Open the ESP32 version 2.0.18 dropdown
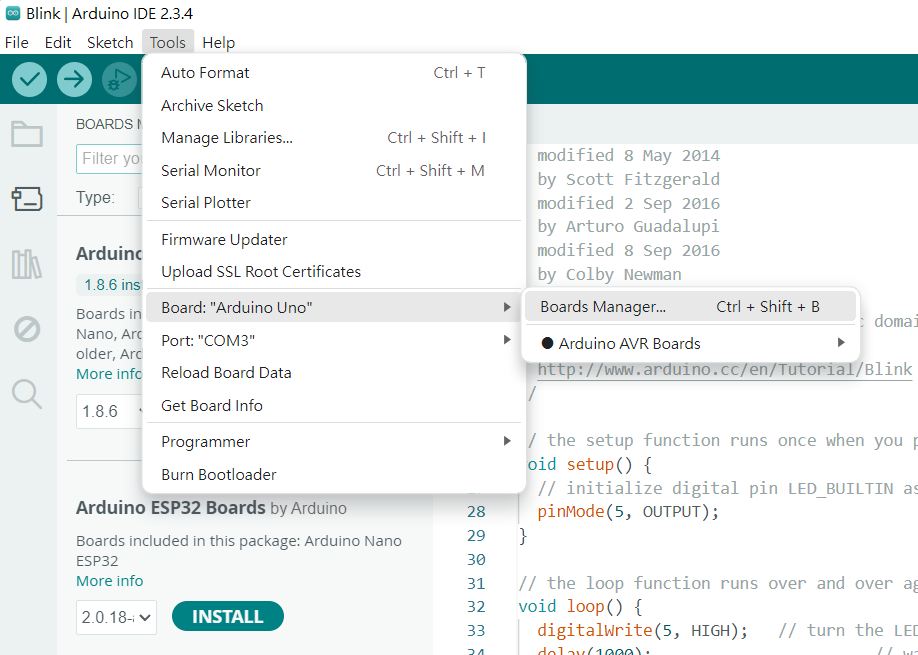The height and width of the screenshot is (655, 918). (x=116, y=618)
